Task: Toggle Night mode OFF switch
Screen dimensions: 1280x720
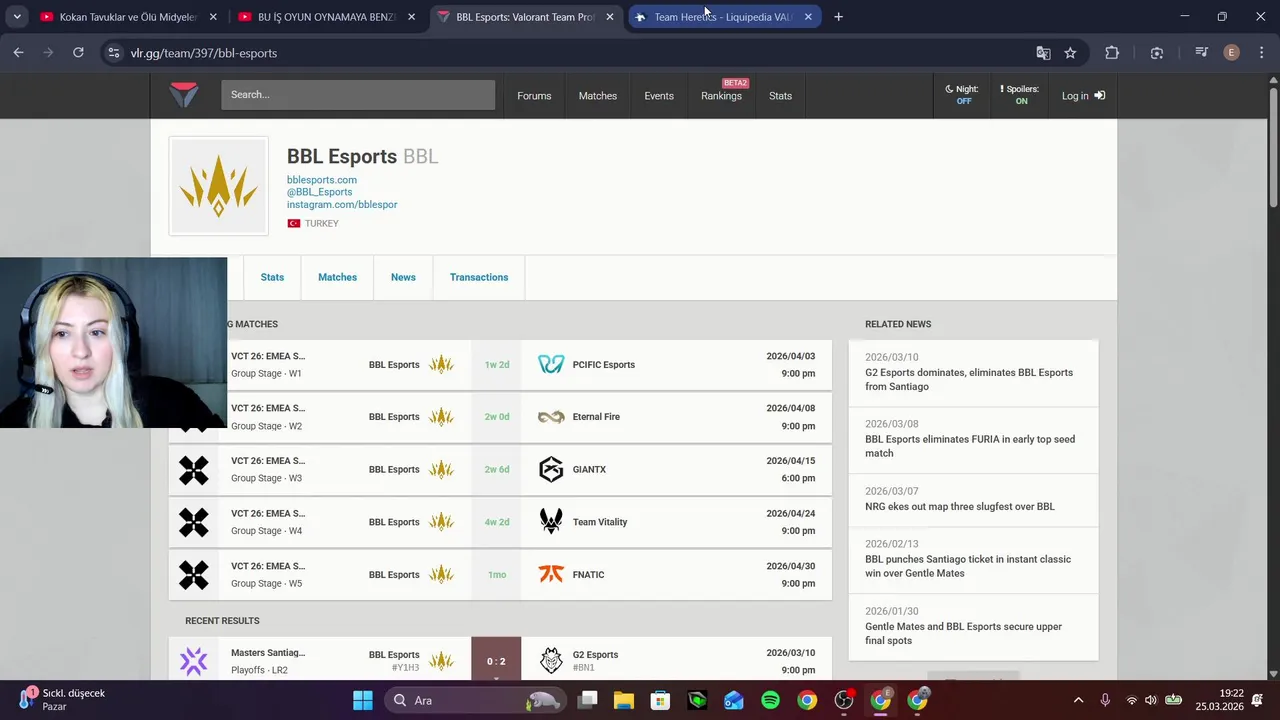Action: point(961,95)
